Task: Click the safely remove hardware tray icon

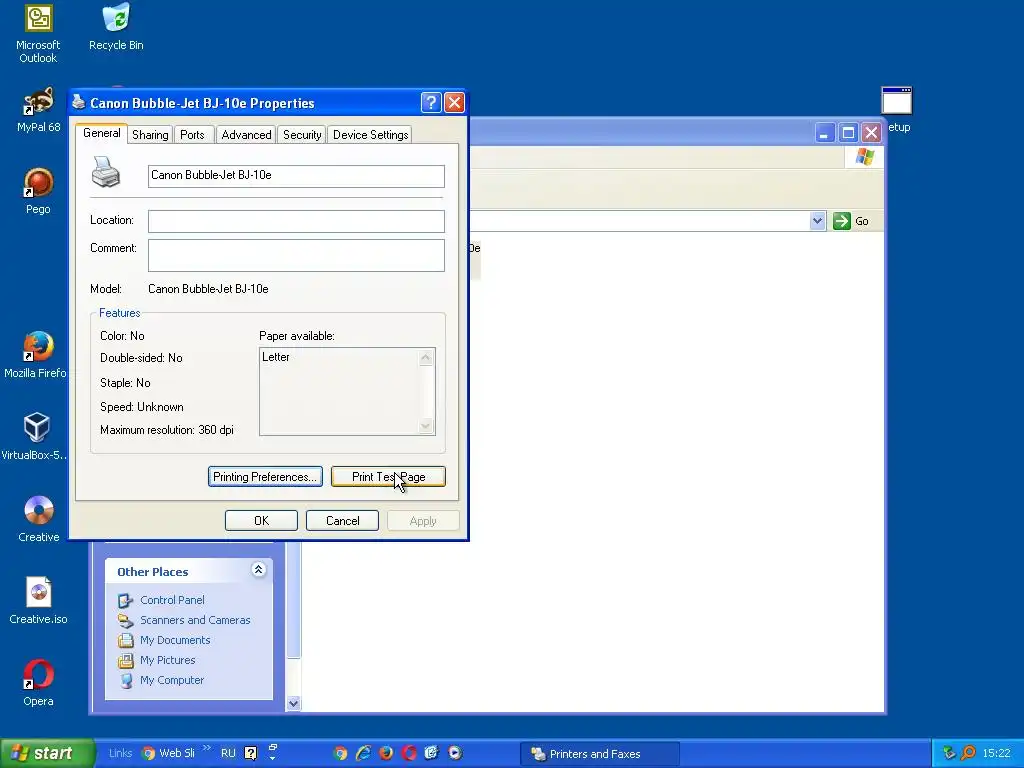Action: [x=949, y=753]
